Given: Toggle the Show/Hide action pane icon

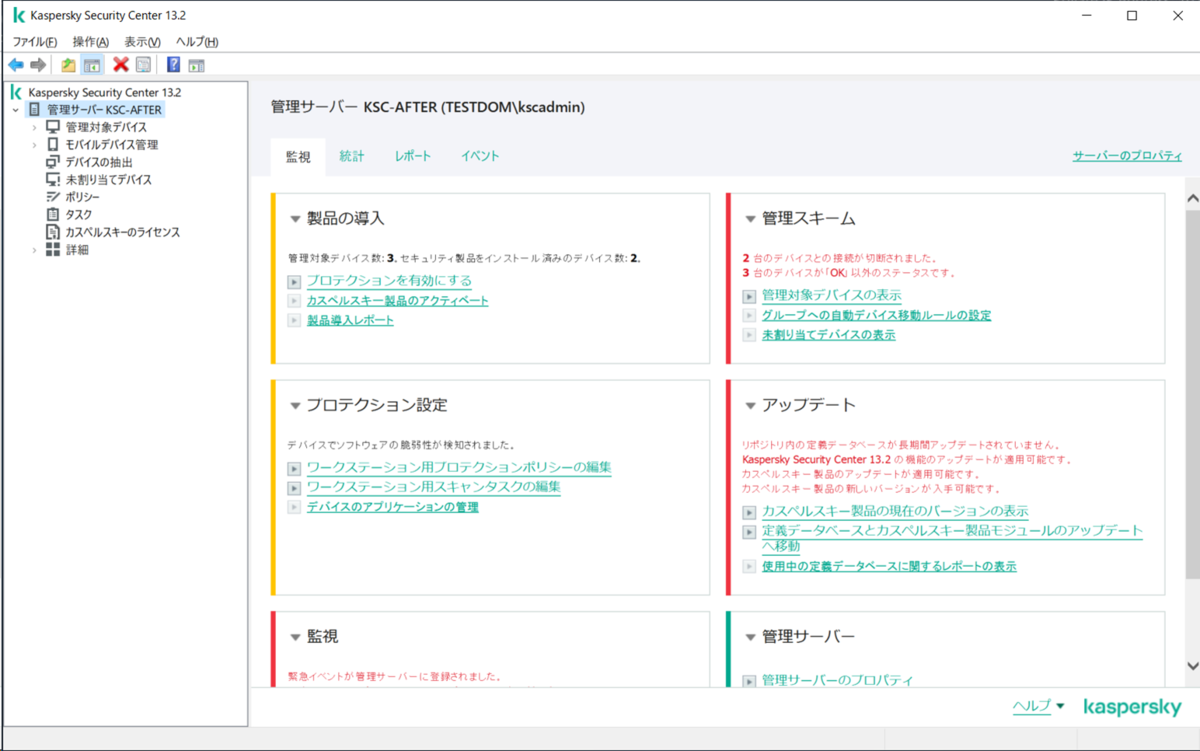Looking at the screenshot, I should click(196, 65).
